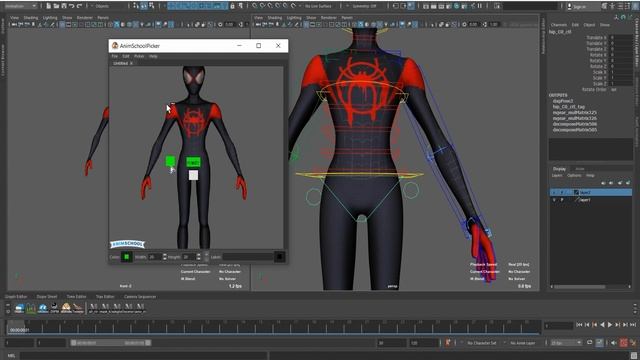Click the black color swatch beside Label field
The height and width of the screenshot is (360, 640).
pos(279,257)
